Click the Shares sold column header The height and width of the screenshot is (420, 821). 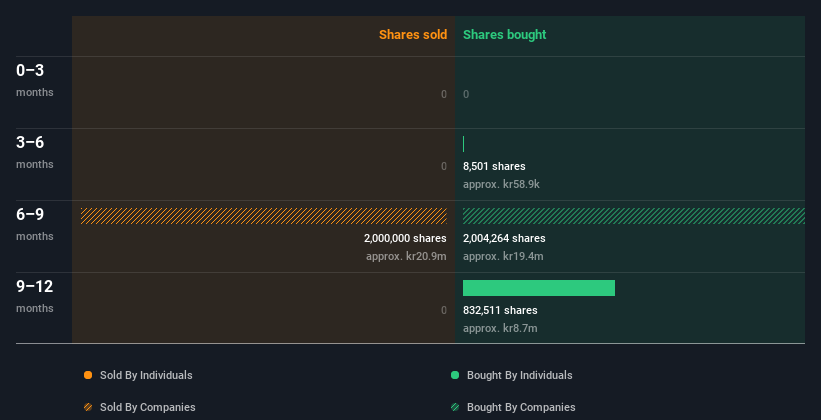click(x=413, y=35)
